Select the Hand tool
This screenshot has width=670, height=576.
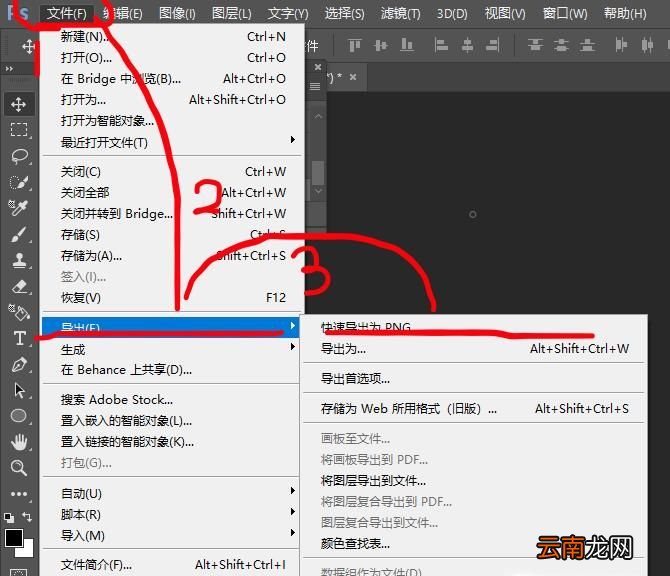tap(18, 442)
